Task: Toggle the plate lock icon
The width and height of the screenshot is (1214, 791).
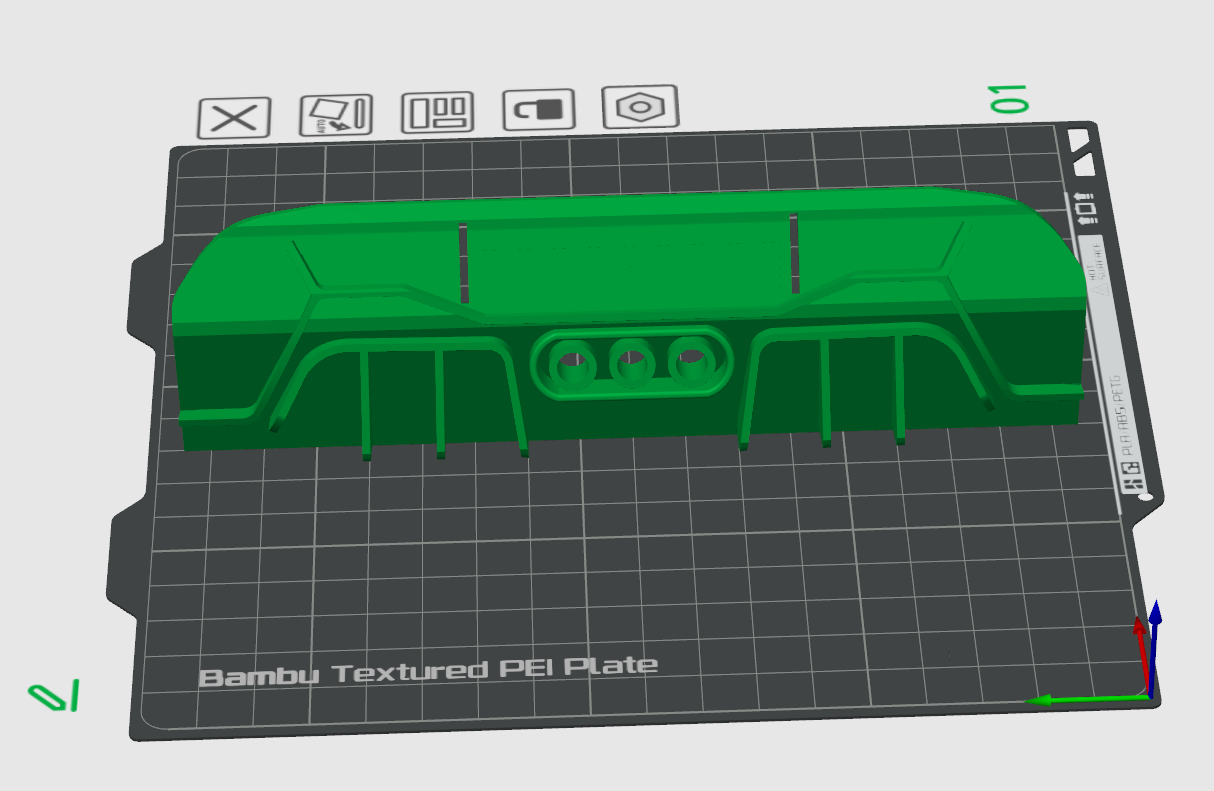Action: [x=540, y=109]
